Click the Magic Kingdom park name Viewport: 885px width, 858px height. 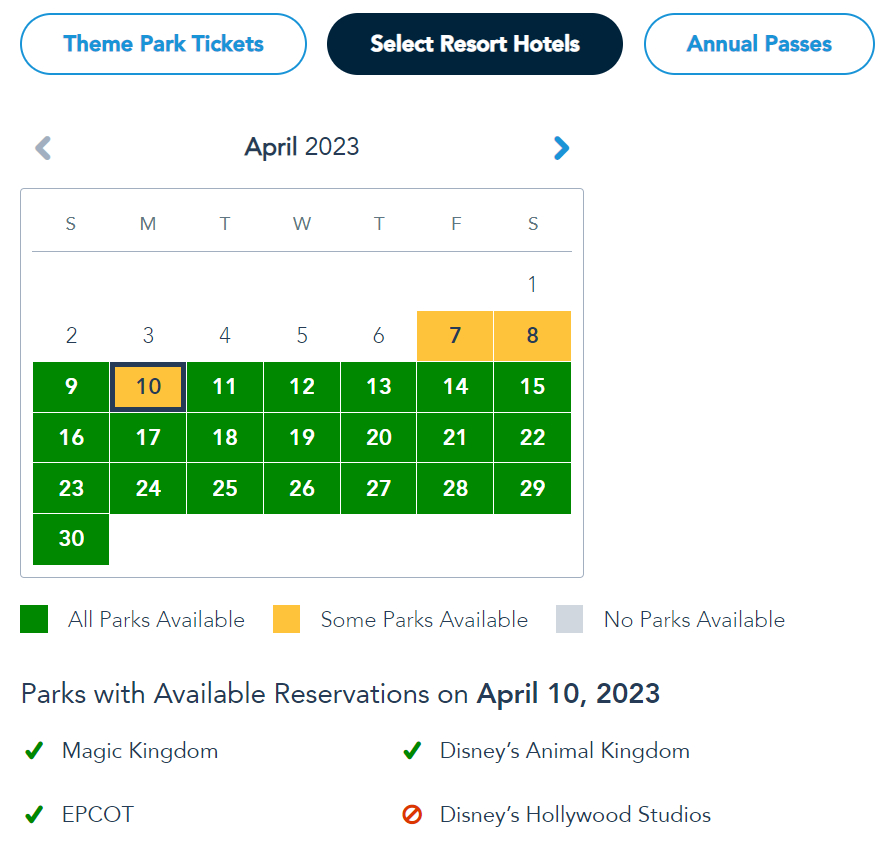coord(140,751)
